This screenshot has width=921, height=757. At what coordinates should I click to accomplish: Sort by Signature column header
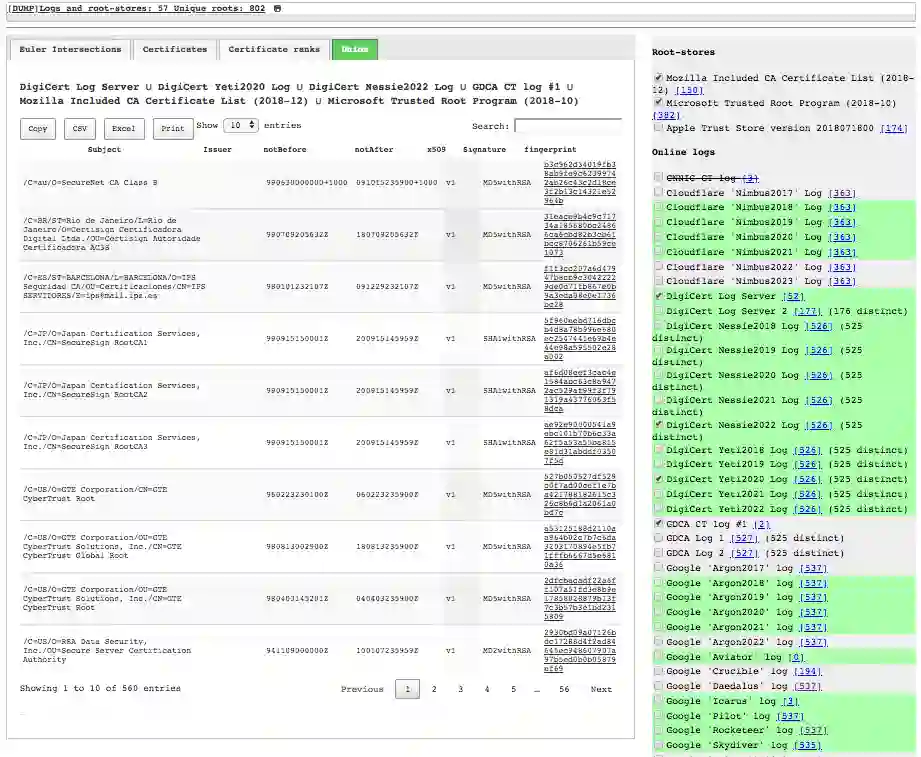pyautogui.click(x=484, y=150)
